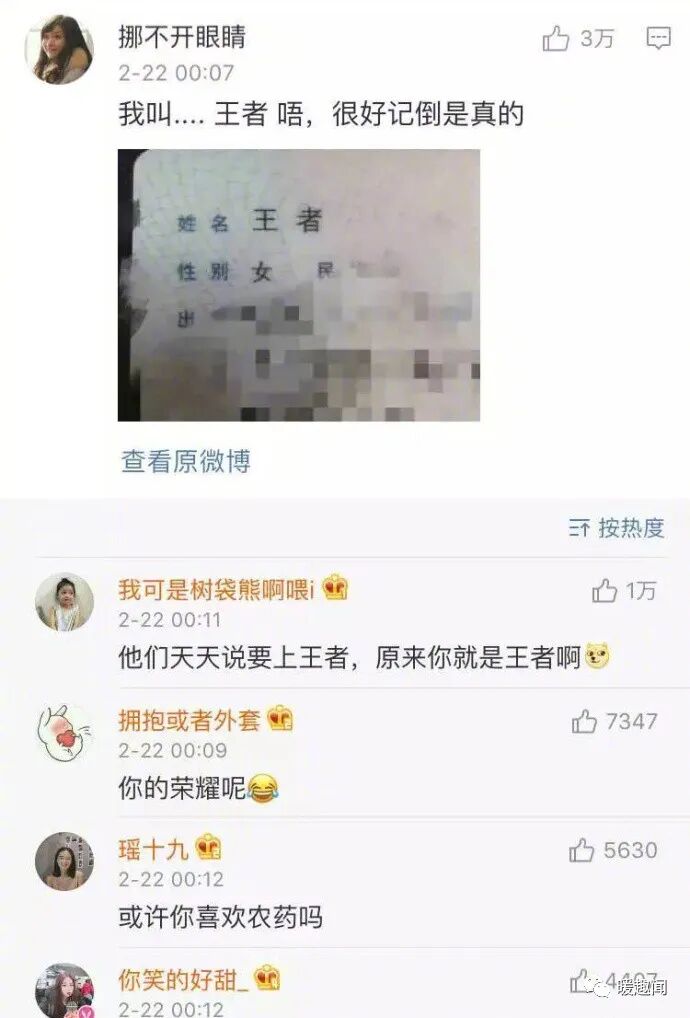The width and height of the screenshot is (690, 1018).
Task: Select the comment text 你的荣耀呢
Action: (x=182, y=788)
